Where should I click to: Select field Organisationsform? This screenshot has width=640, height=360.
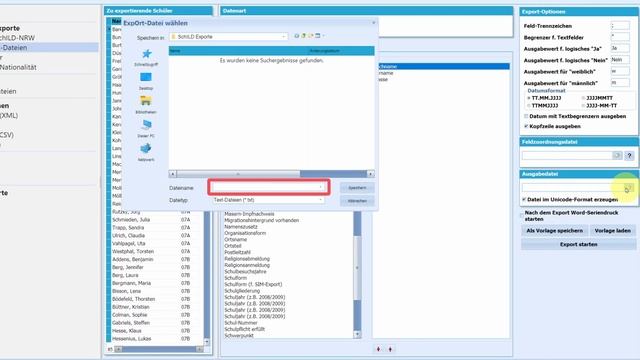[245, 233]
